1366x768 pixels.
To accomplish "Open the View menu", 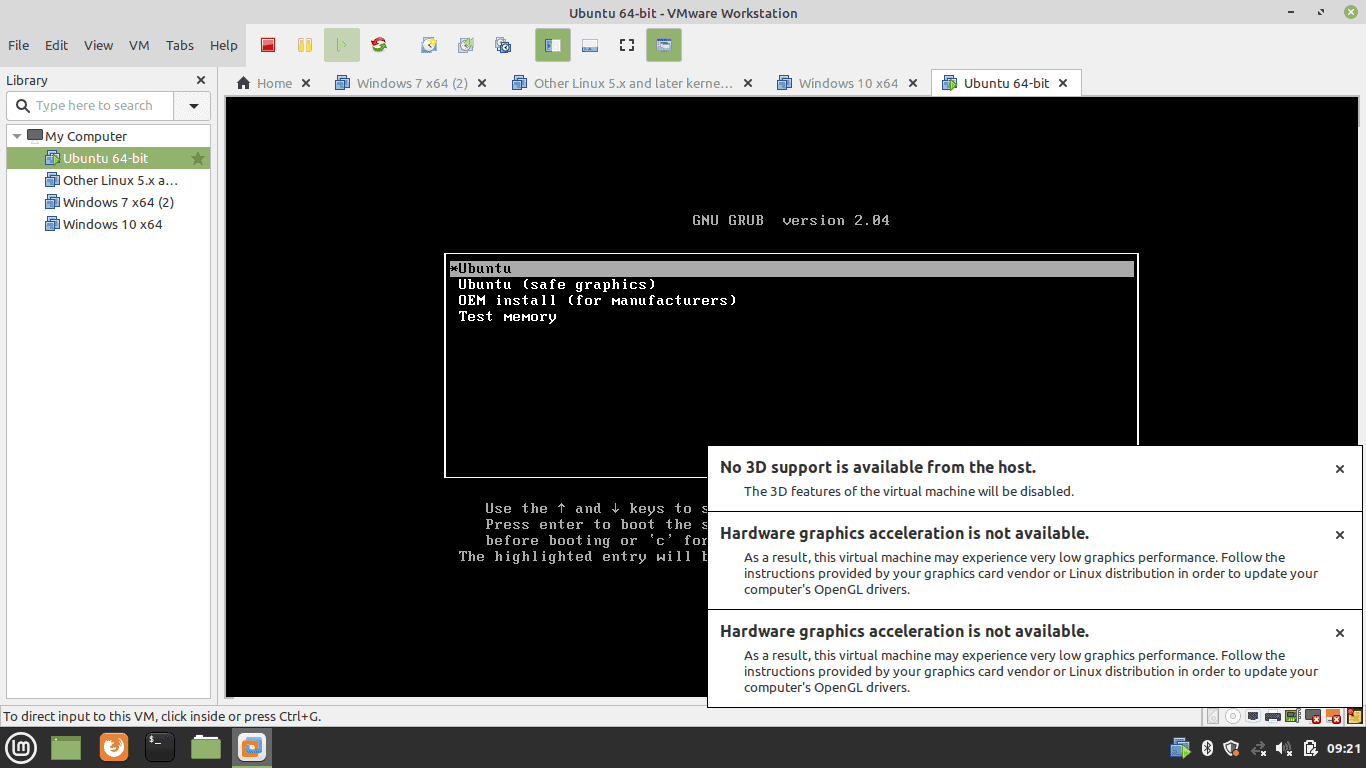I will point(98,45).
